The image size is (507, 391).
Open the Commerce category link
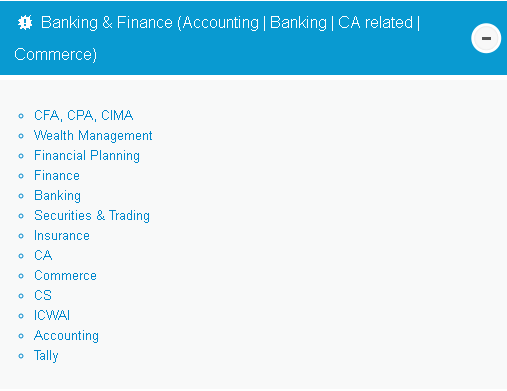(x=65, y=276)
